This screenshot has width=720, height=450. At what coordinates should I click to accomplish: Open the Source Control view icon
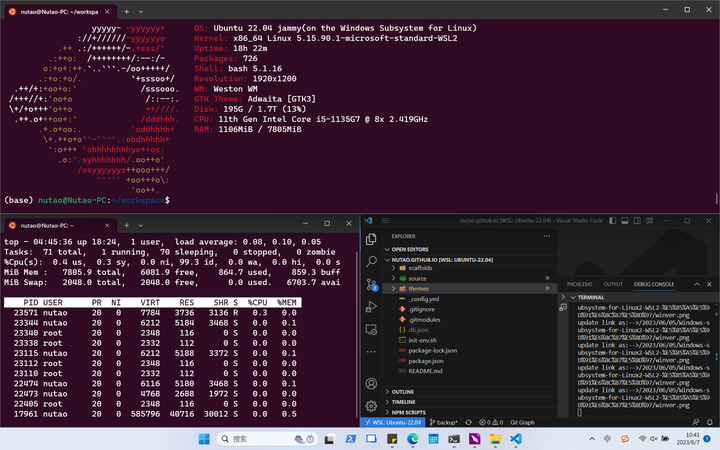[371, 286]
